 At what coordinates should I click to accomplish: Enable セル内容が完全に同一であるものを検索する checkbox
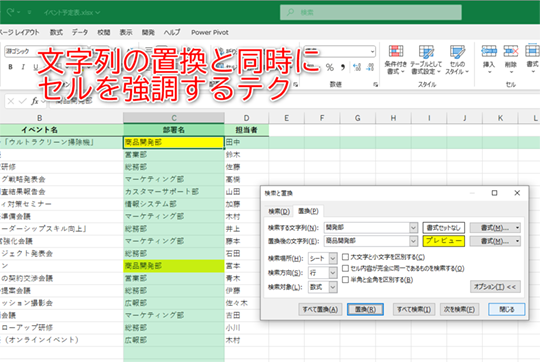coord(345,268)
